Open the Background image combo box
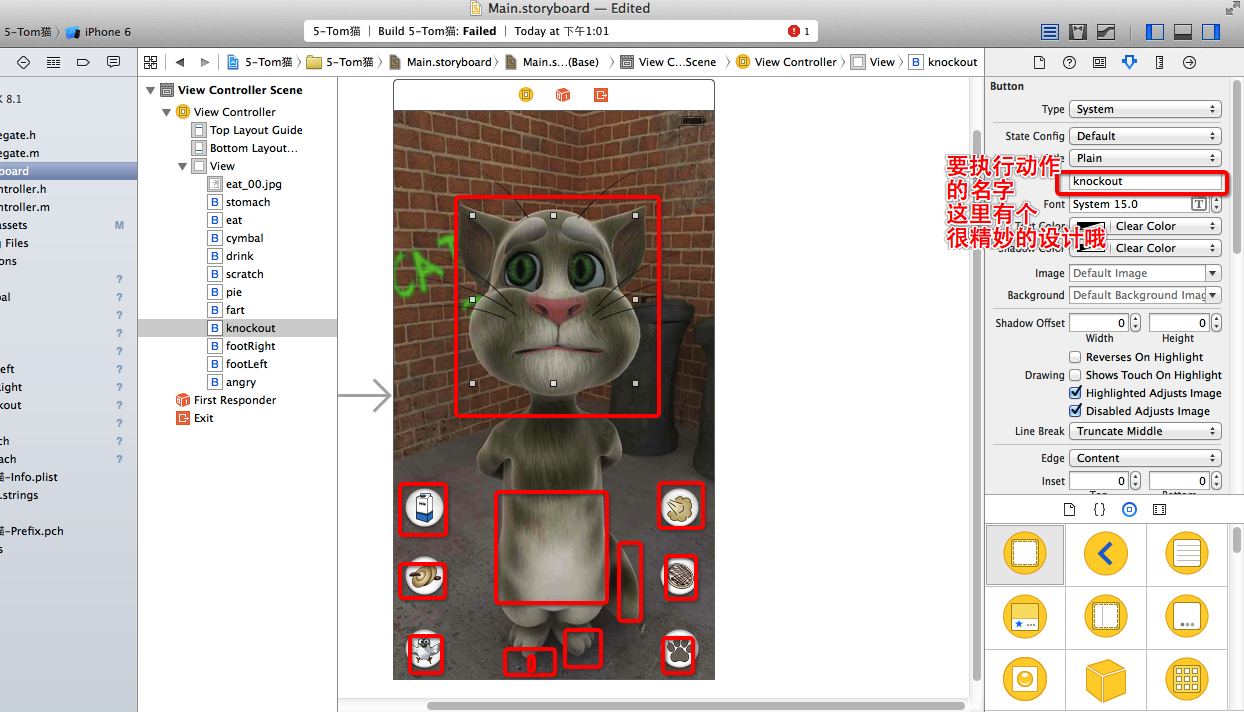The height and width of the screenshot is (712, 1244). [1145, 295]
